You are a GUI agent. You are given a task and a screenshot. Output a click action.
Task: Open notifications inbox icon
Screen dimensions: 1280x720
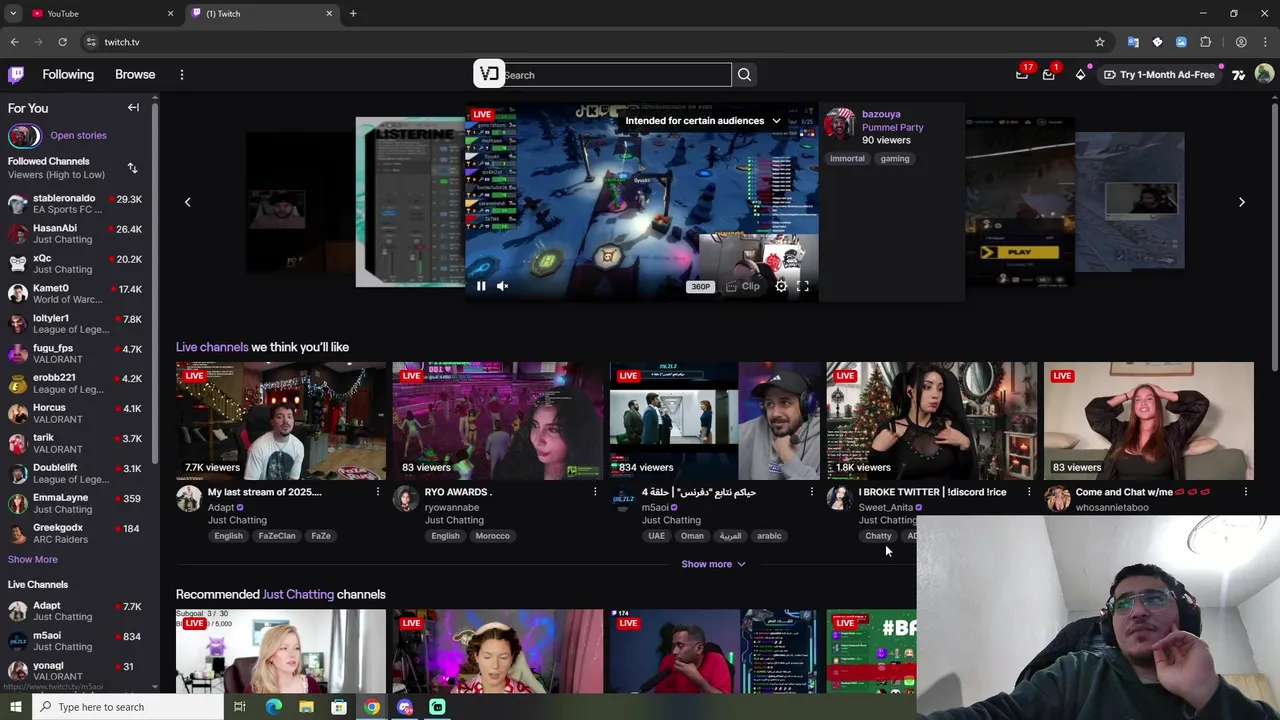click(x=1049, y=74)
